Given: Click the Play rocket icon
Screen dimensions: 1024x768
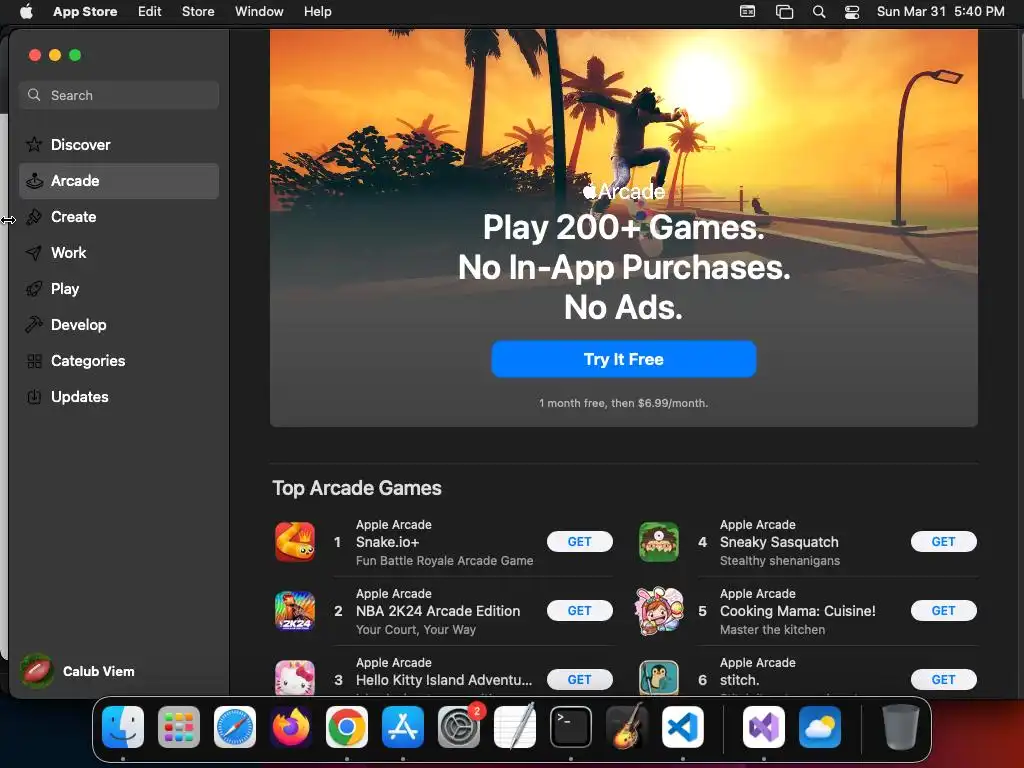Looking at the screenshot, I should click(x=34, y=289).
